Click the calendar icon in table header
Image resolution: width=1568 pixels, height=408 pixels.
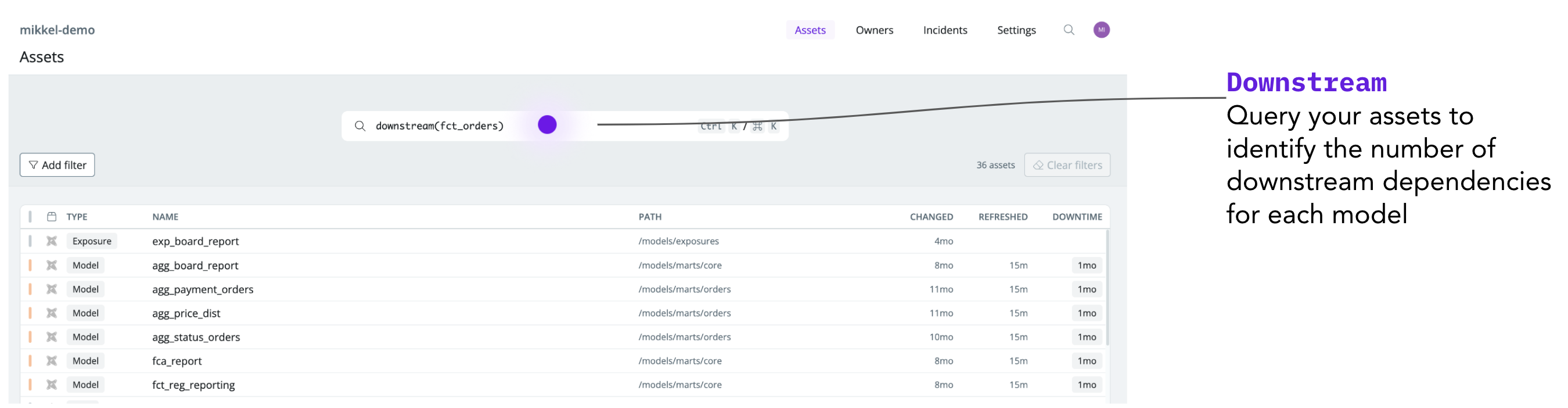coord(52,217)
